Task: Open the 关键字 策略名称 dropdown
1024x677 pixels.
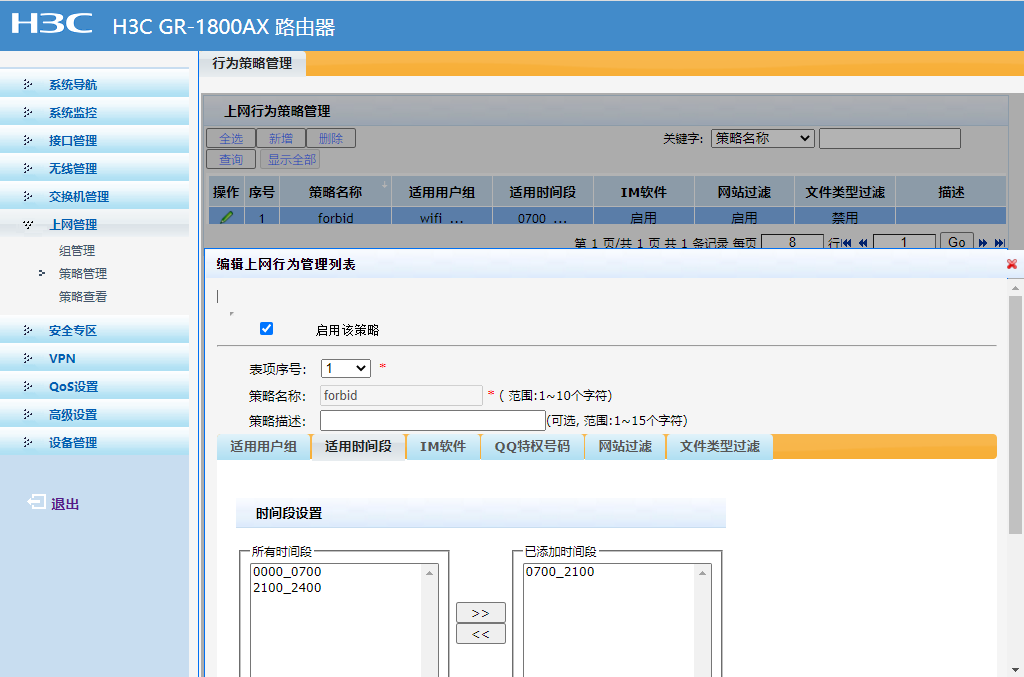Action: [762, 138]
